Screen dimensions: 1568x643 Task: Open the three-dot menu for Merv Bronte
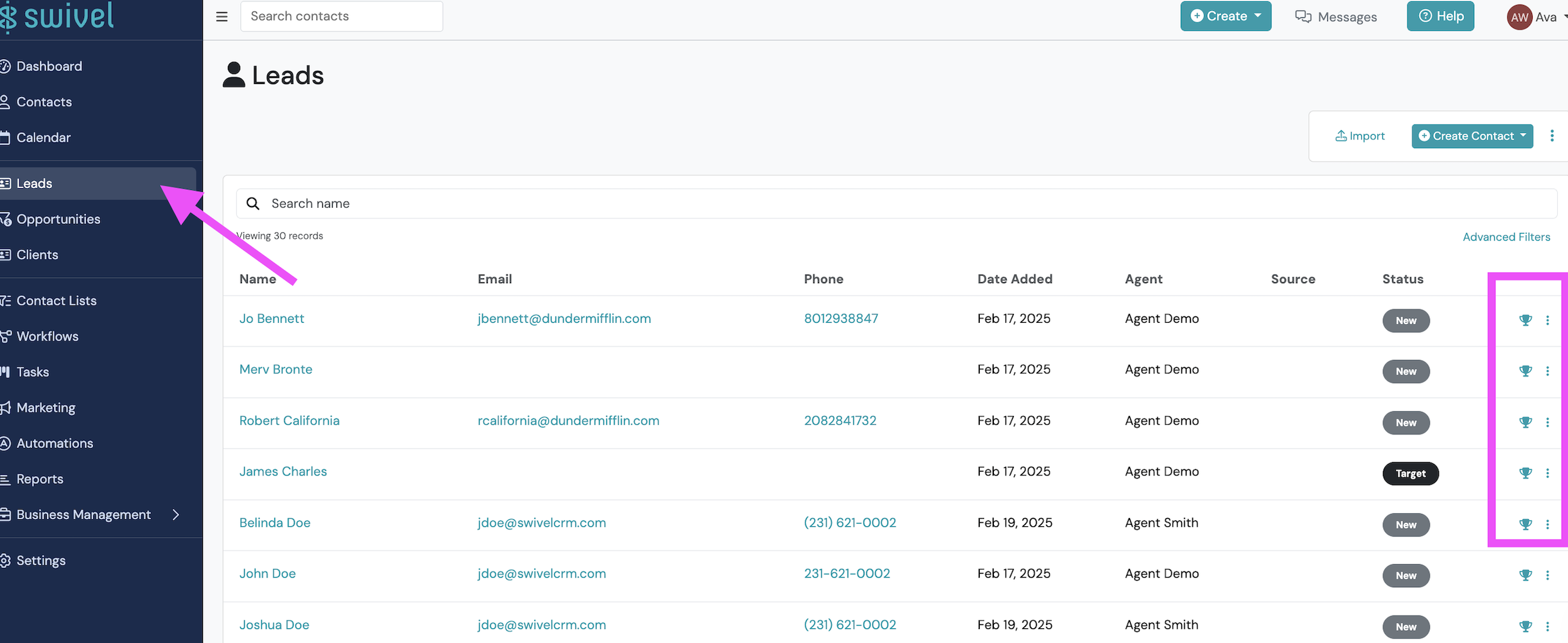[x=1547, y=371]
